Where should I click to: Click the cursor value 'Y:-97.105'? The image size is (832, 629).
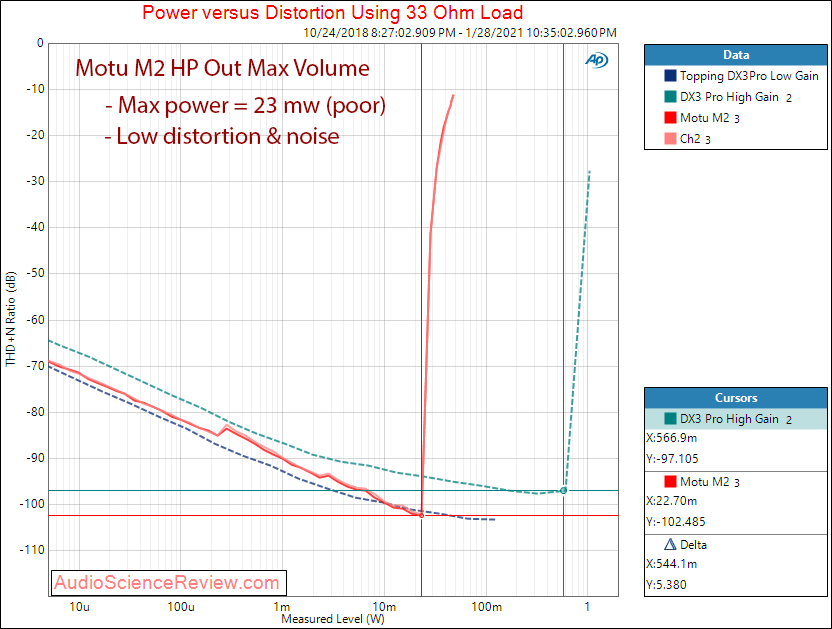pos(672,459)
